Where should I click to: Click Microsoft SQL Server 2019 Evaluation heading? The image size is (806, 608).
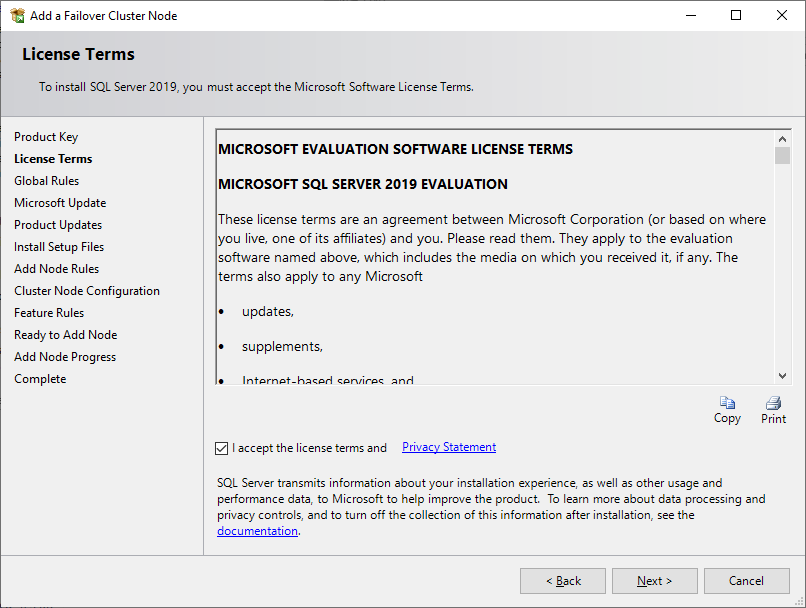(x=363, y=184)
